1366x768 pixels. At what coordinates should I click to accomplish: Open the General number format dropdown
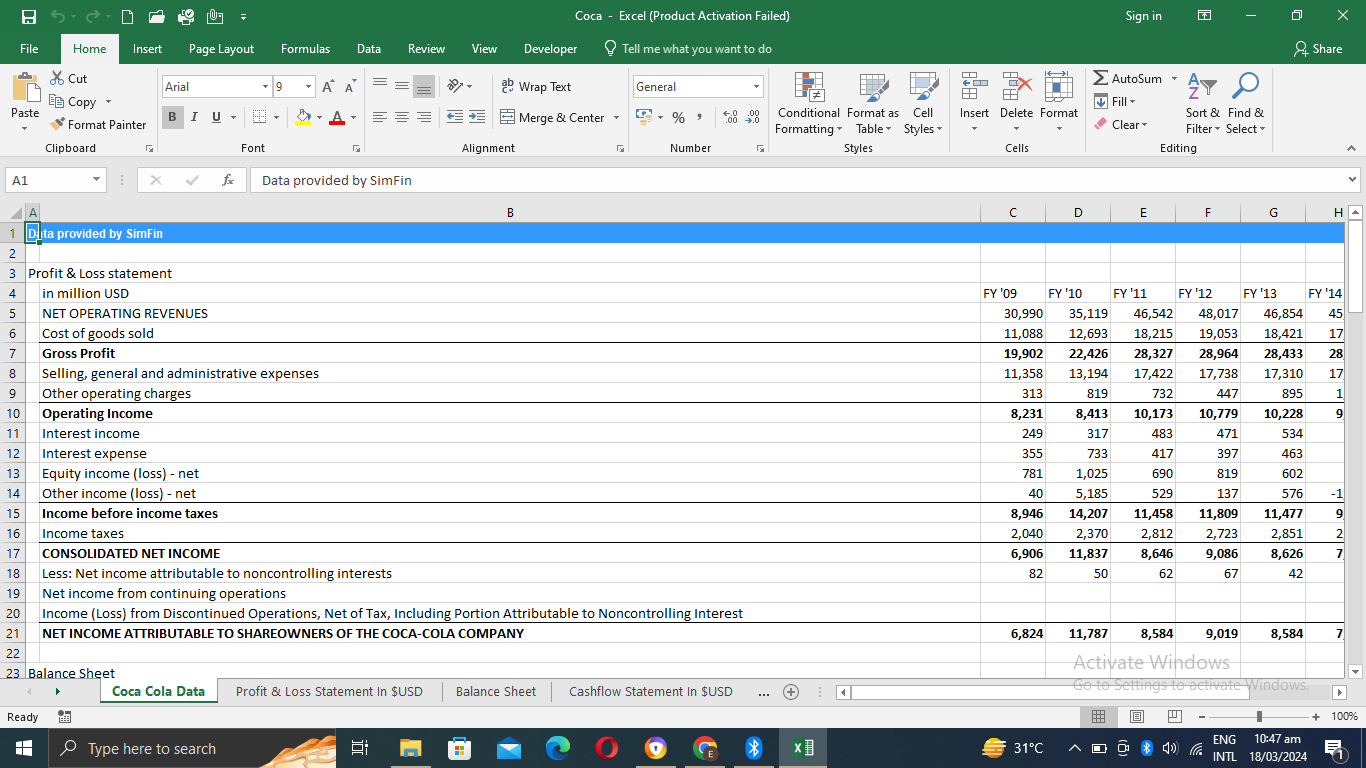click(x=756, y=87)
